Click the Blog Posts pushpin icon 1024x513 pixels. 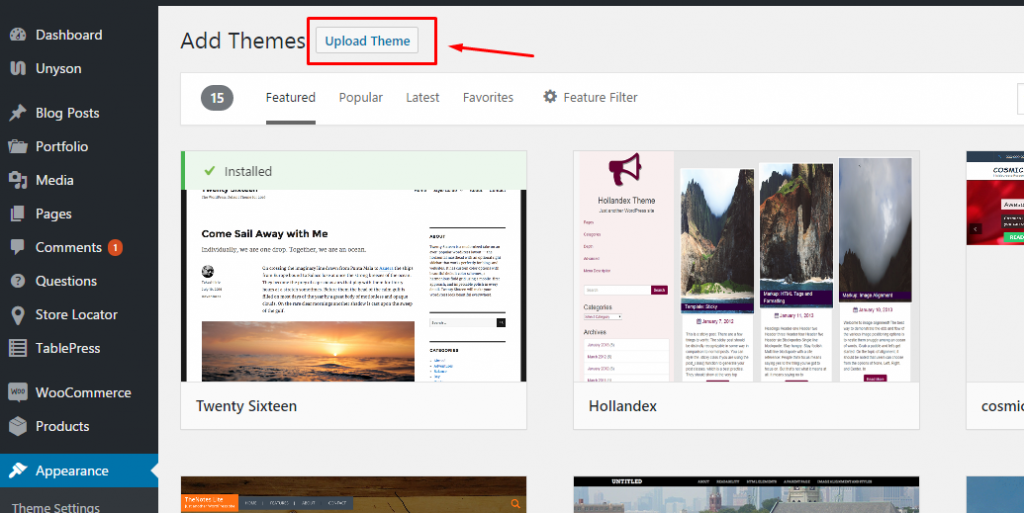pyautogui.click(x=18, y=113)
